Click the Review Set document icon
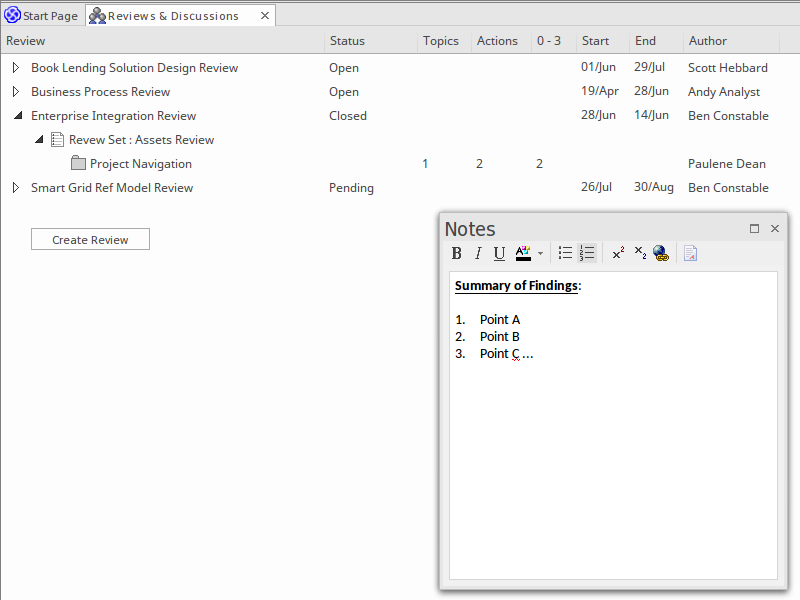This screenshot has width=800, height=600. click(x=58, y=140)
